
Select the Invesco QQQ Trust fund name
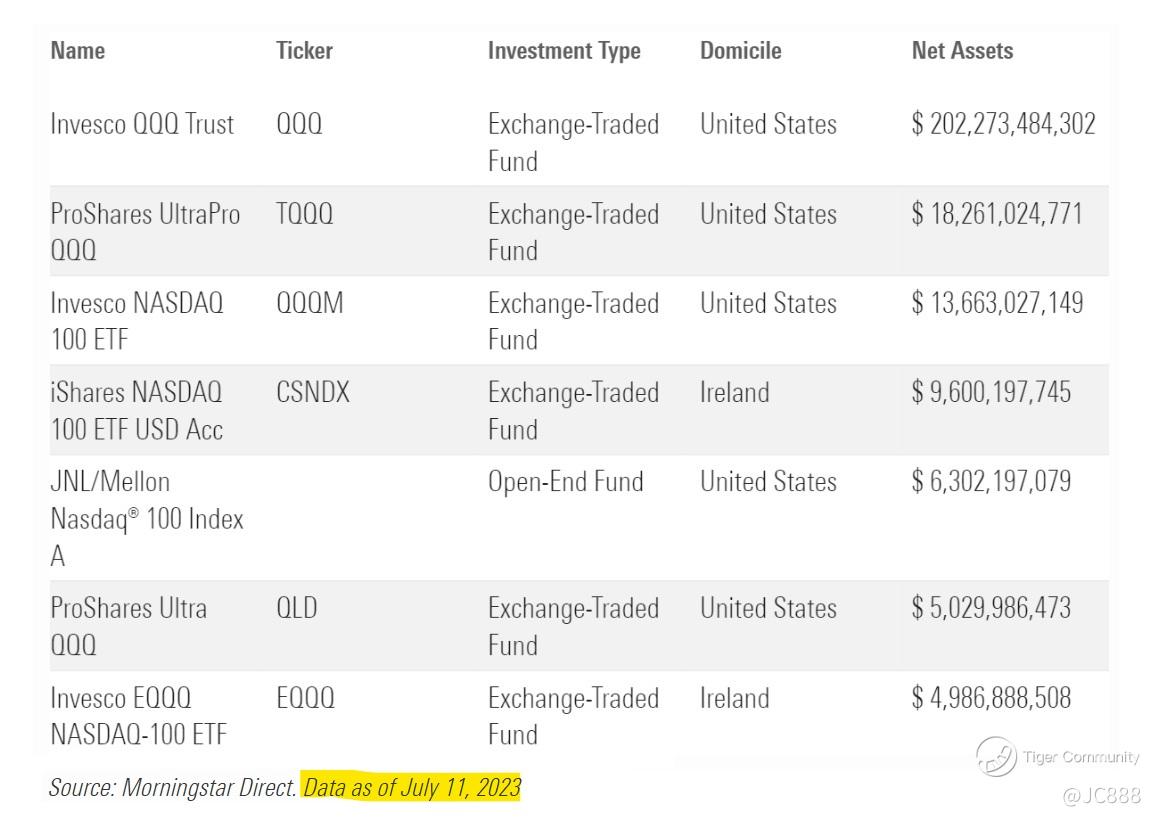click(142, 125)
